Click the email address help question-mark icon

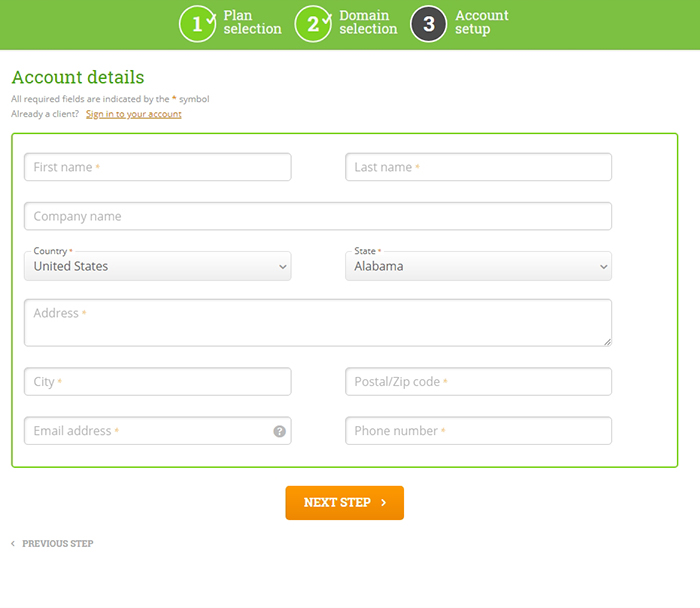[x=279, y=431]
